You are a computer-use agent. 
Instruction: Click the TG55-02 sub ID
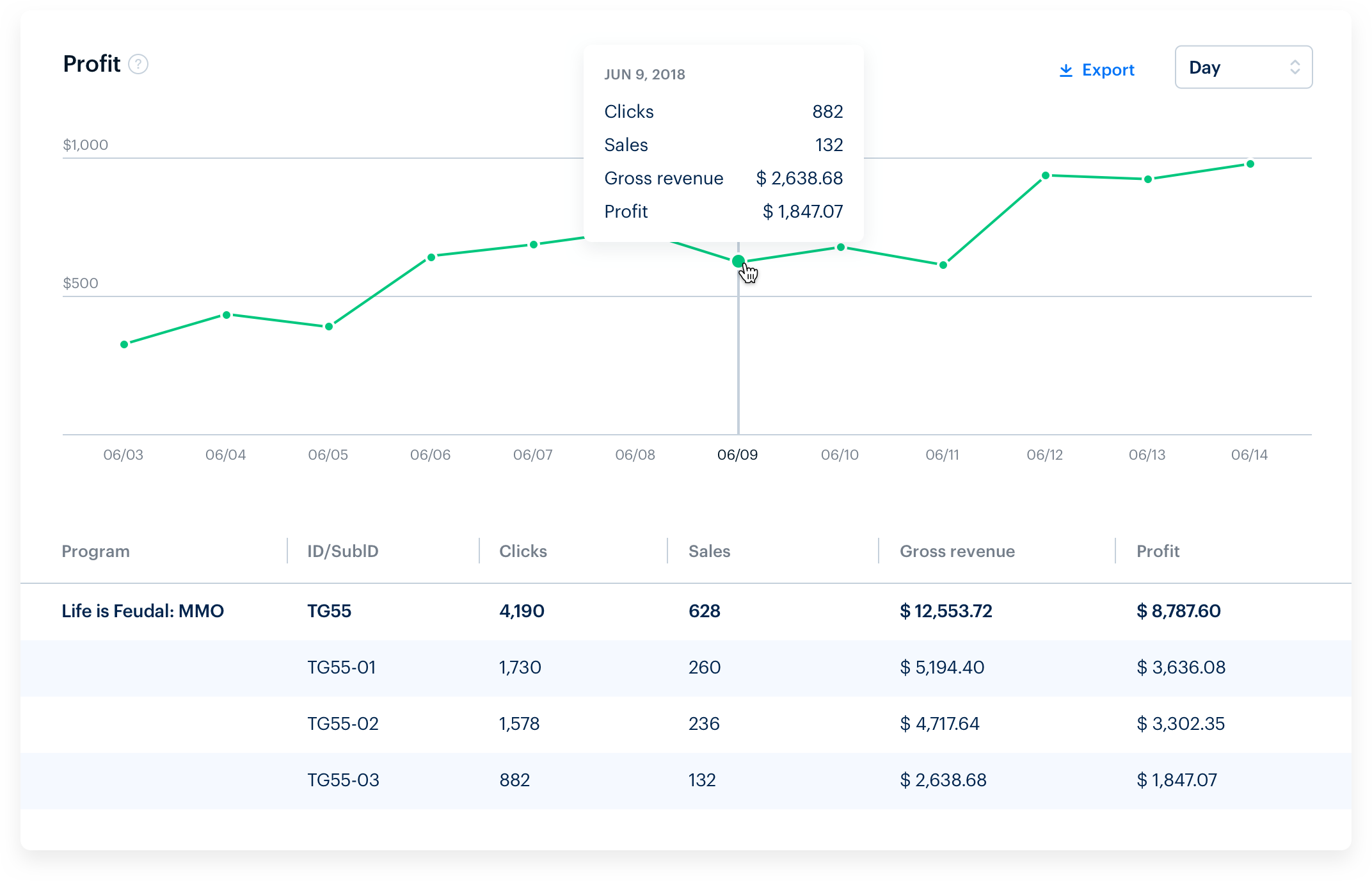(343, 723)
